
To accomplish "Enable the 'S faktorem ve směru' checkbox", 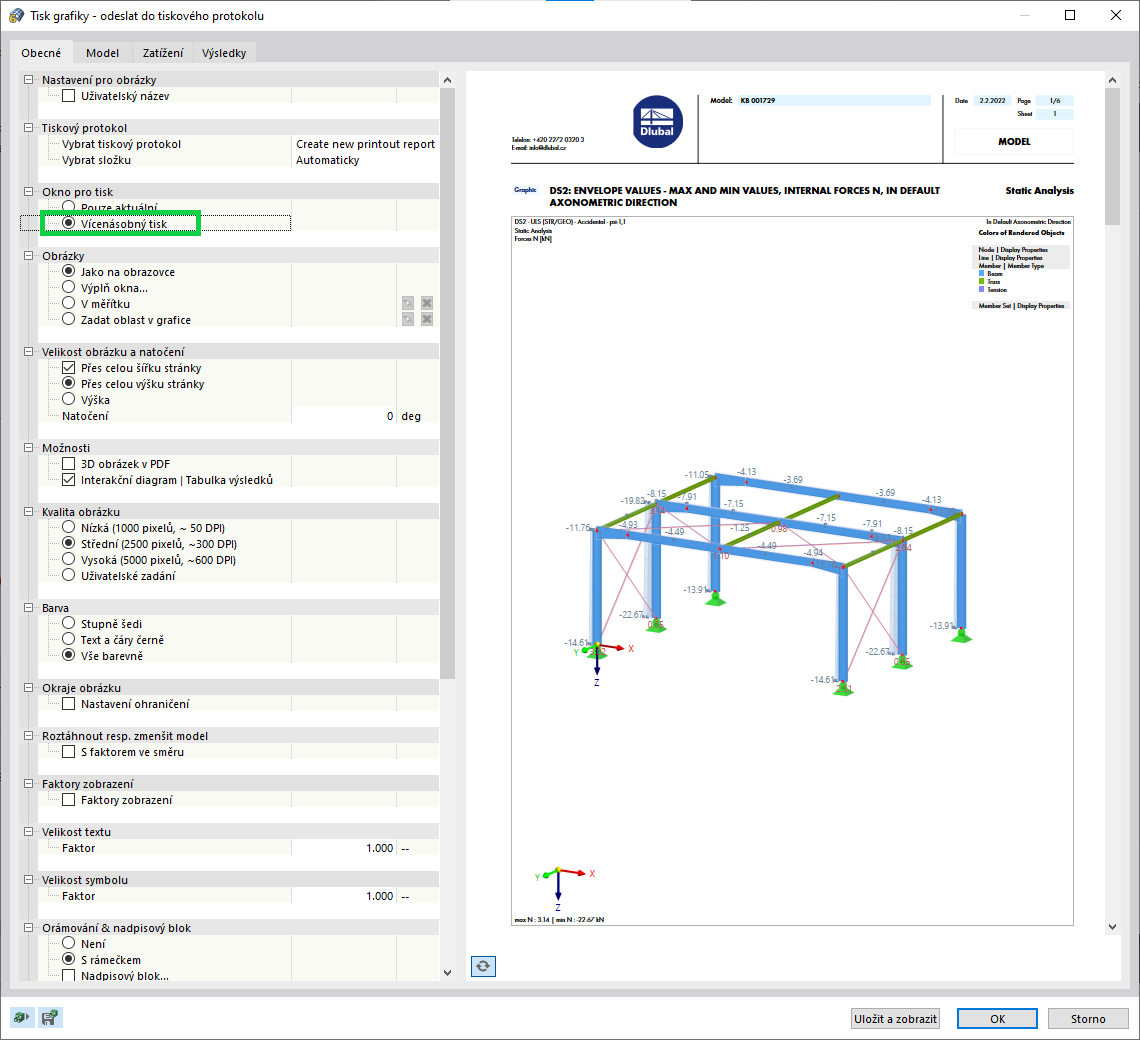I will (68, 751).
